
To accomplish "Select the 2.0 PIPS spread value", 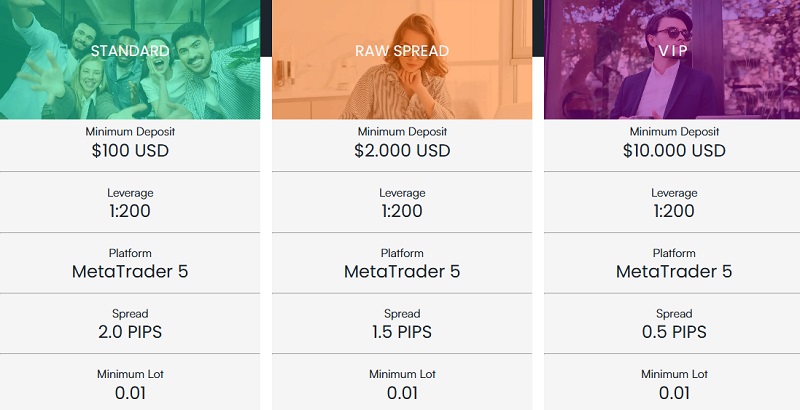I will [x=130, y=332].
